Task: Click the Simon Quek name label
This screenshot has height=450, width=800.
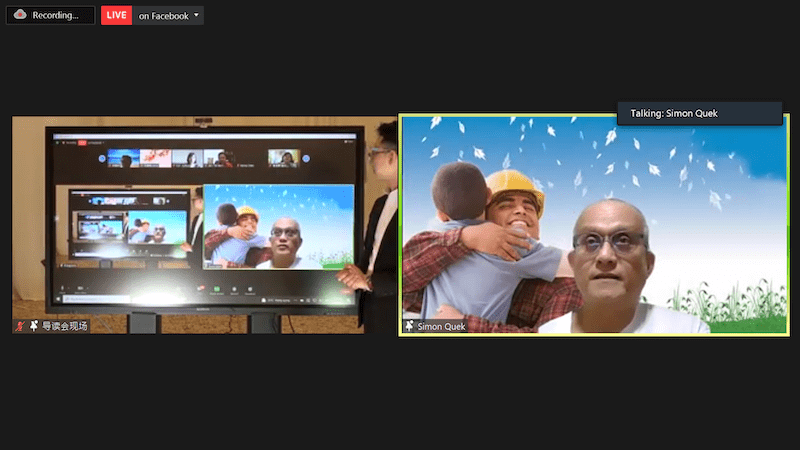Action: pyautogui.click(x=442, y=326)
